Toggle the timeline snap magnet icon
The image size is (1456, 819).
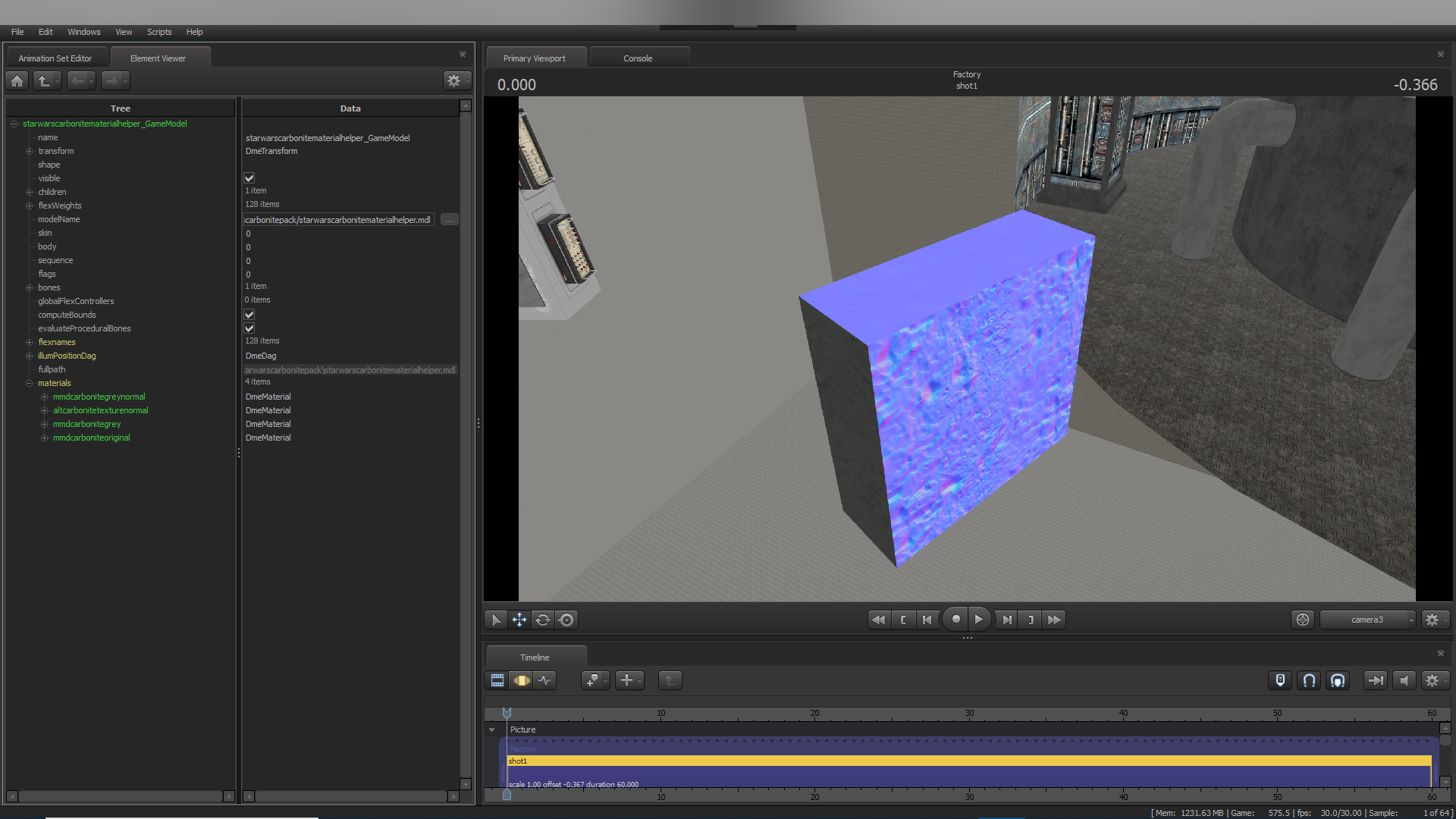pos(1309,681)
